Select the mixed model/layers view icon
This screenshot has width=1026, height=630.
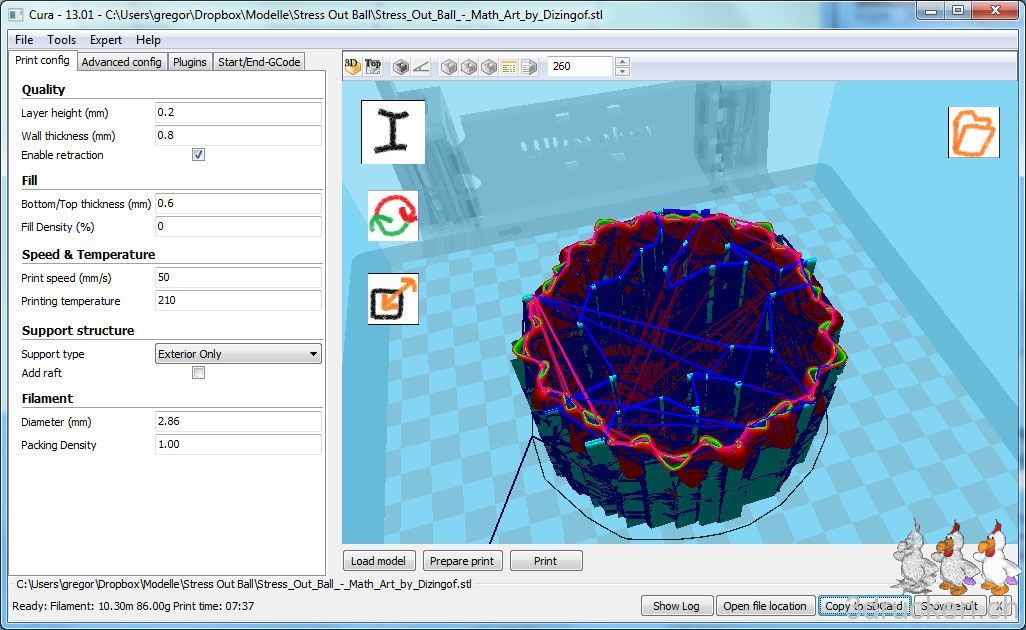[529, 66]
